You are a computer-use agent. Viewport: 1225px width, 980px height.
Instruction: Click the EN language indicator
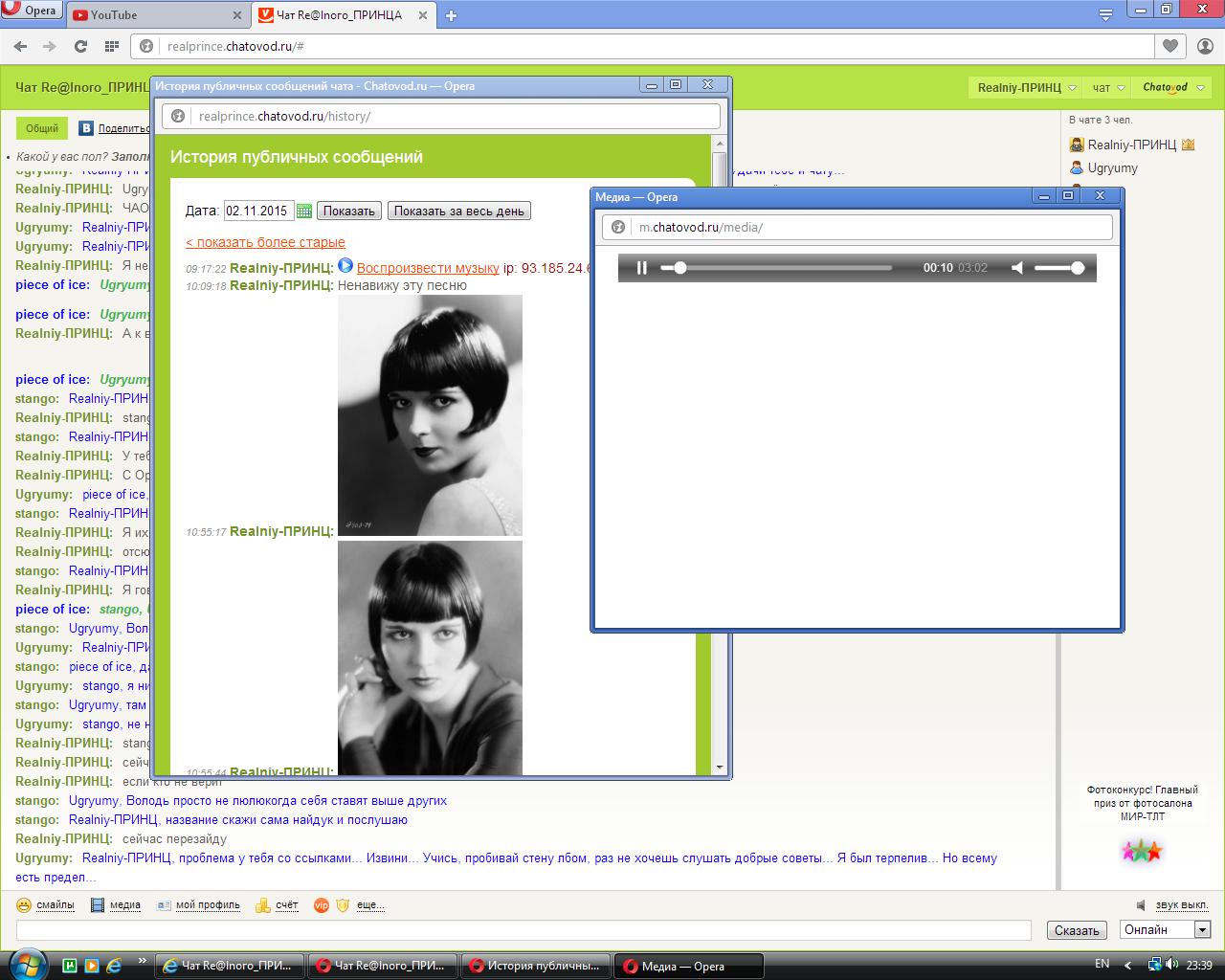[1102, 965]
